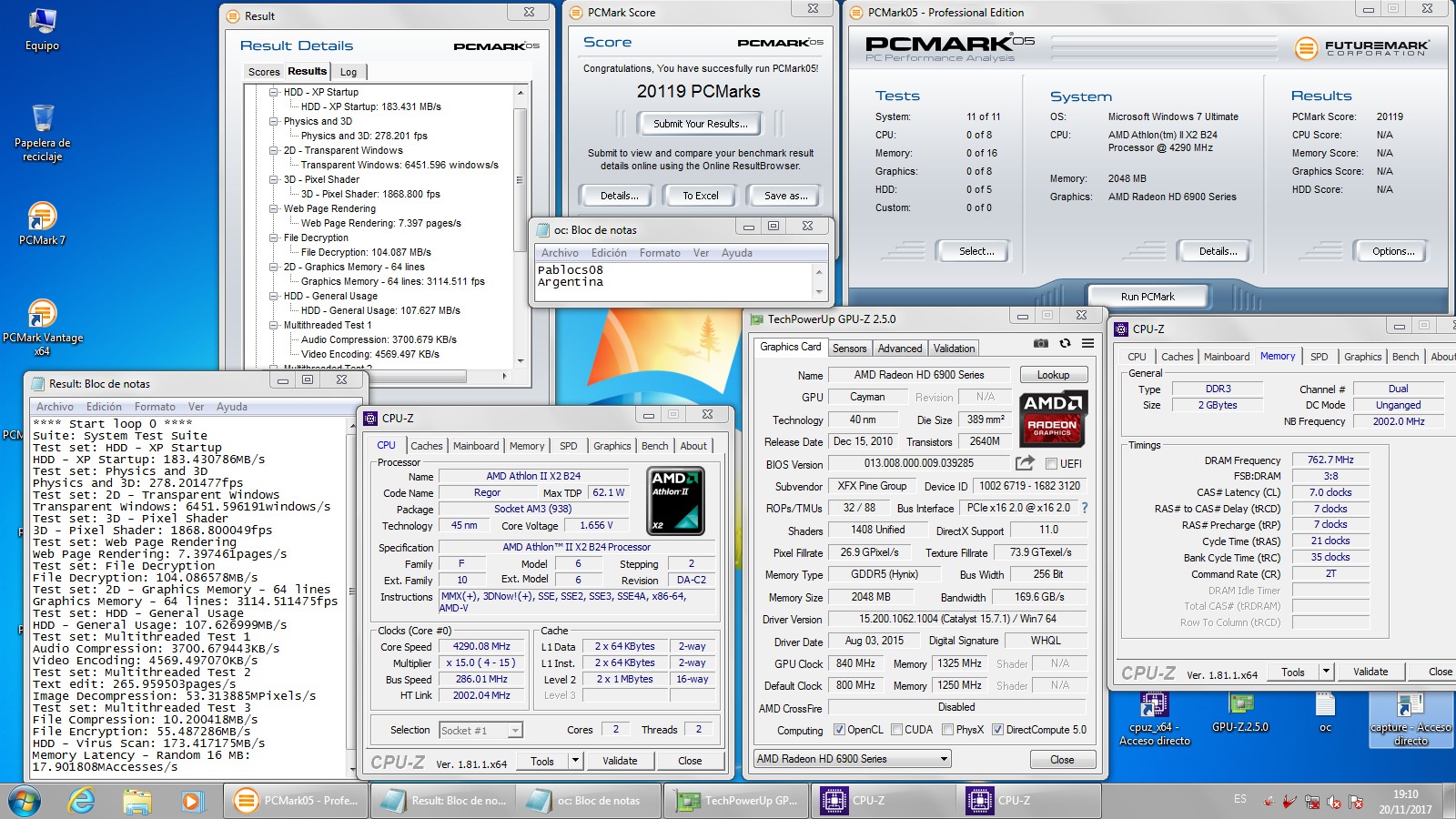Open Papelera de reciclaje icon

(x=42, y=133)
